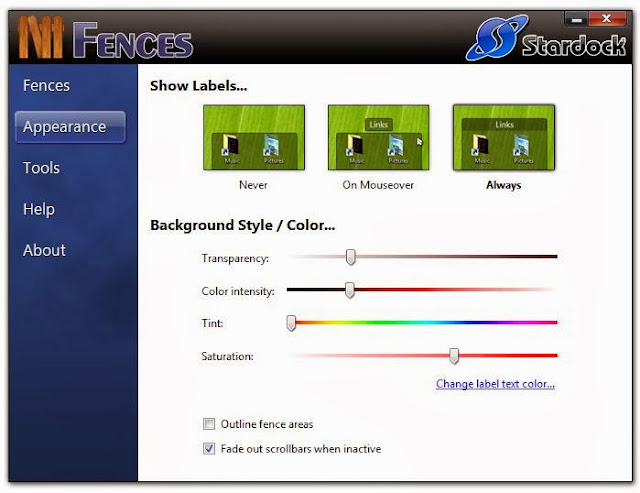Viewport: 640px width, 493px height.
Task: Uncheck Fade out scrollbars when inactive
Action: [x=209, y=449]
